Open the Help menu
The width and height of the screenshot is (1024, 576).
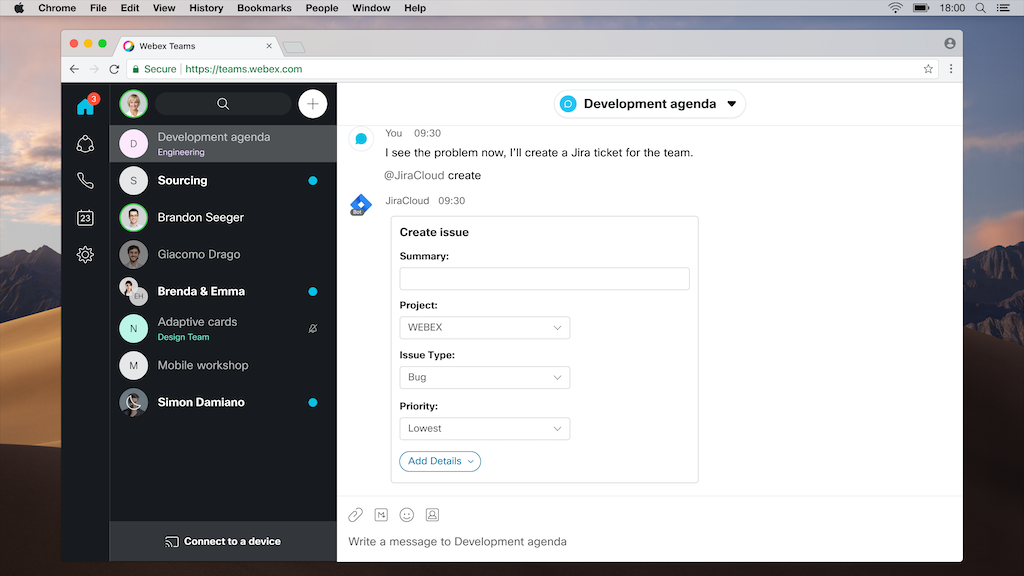pyautogui.click(x=415, y=8)
